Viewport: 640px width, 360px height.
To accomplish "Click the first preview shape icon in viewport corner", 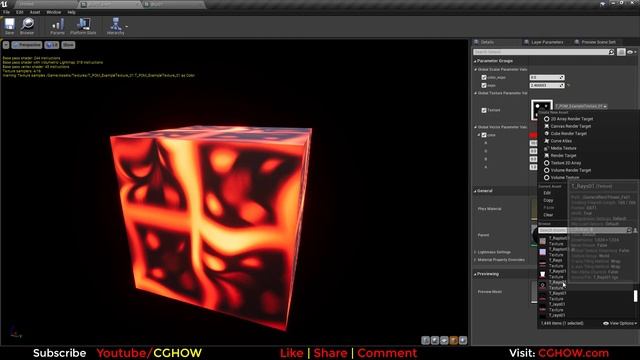I will pyautogui.click(x=425, y=340).
